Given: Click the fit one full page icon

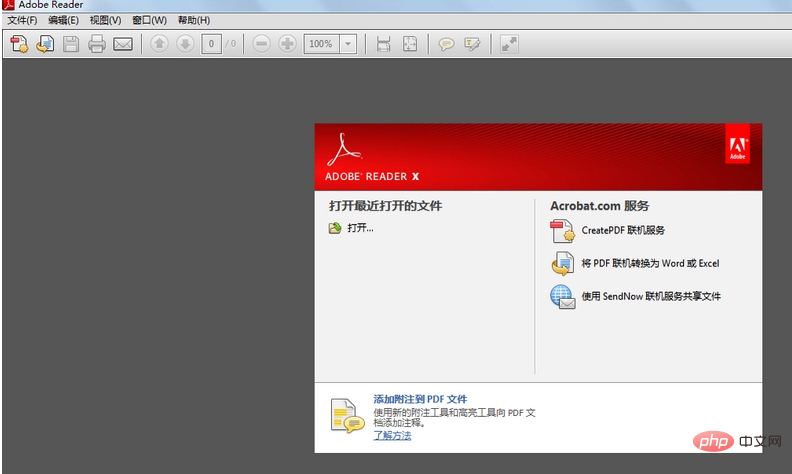Looking at the screenshot, I should (x=410, y=44).
